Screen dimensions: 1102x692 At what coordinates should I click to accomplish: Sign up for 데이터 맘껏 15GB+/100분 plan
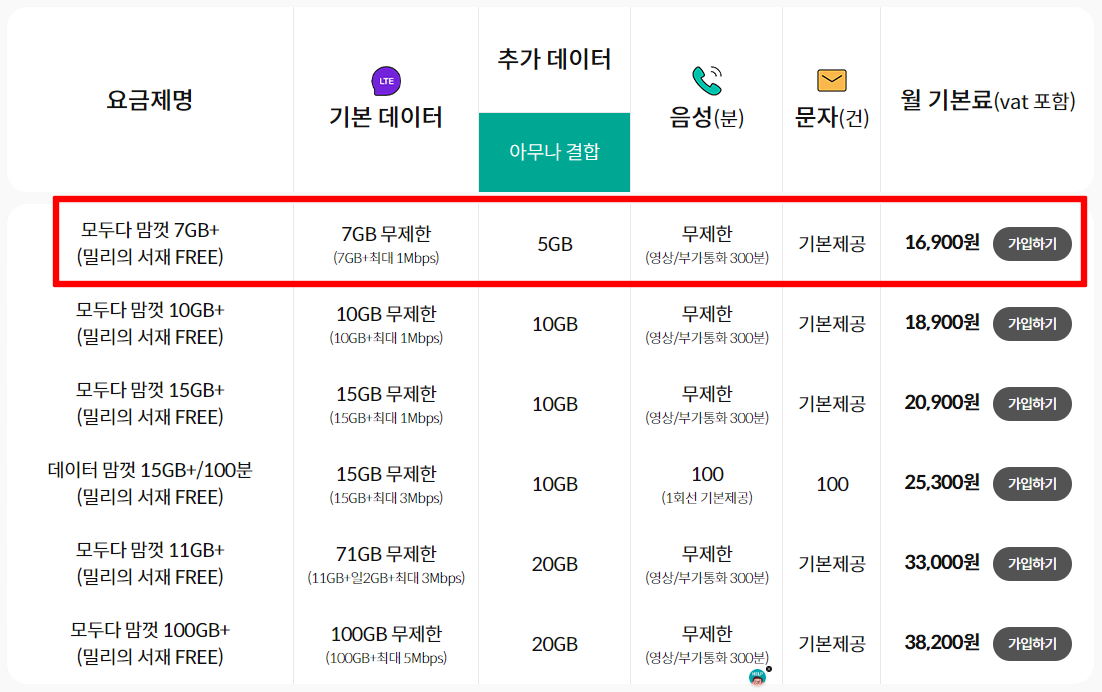tap(1031, 483)
